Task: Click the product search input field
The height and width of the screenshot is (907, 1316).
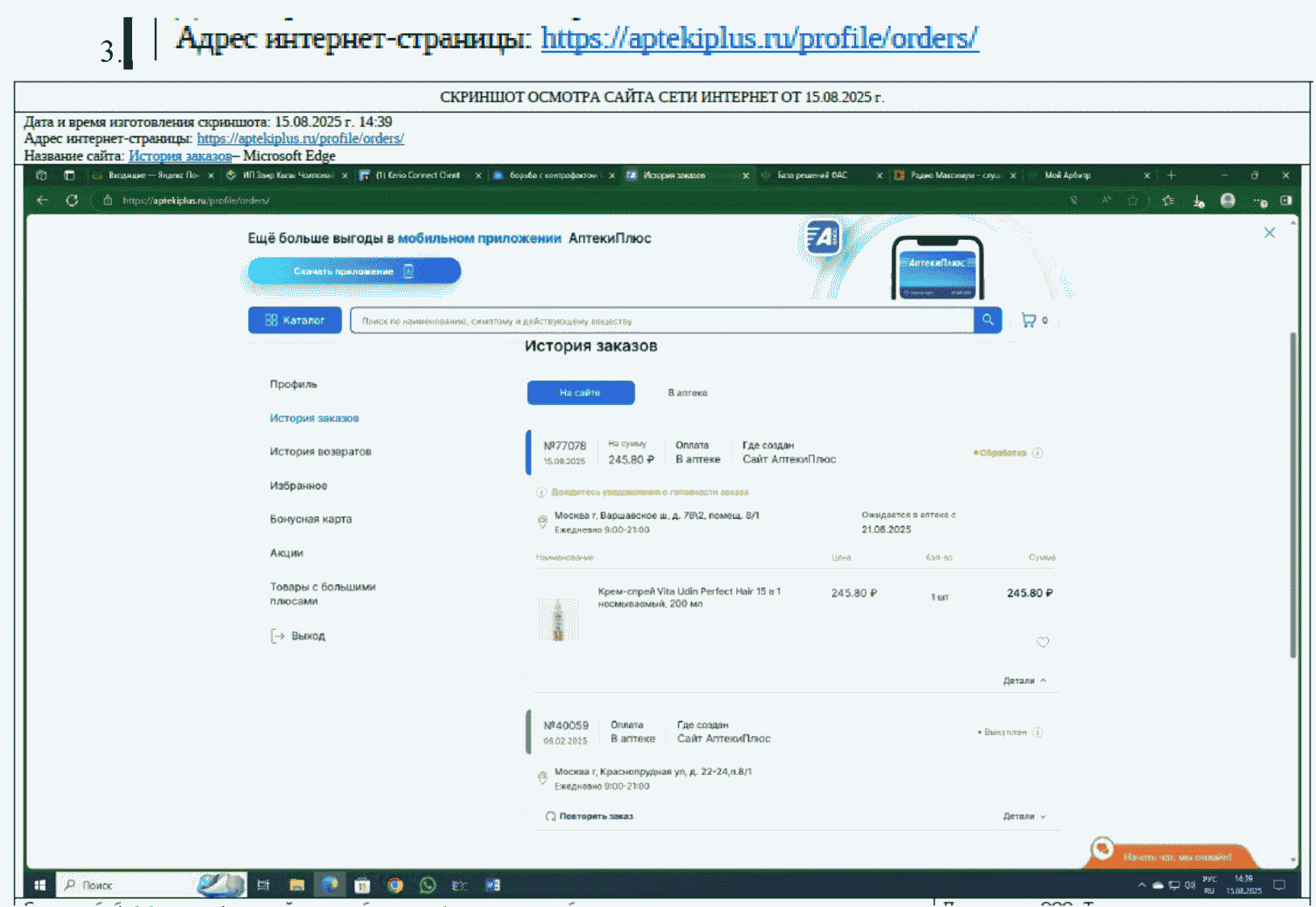Action: pyautogui.click(x=662, y=321)
